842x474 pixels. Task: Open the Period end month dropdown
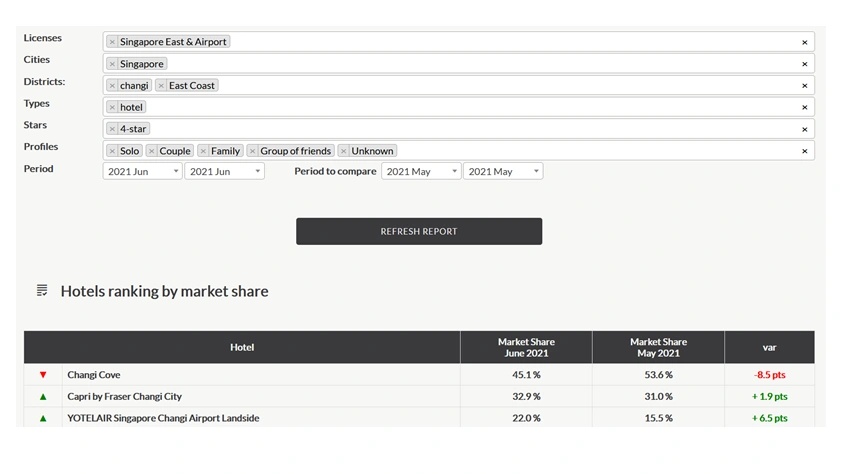[224, 172]
